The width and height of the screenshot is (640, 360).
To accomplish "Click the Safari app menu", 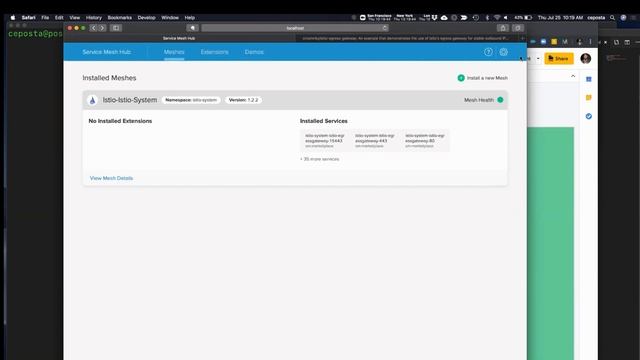I will pyautogui.click(x=28, y=18).
